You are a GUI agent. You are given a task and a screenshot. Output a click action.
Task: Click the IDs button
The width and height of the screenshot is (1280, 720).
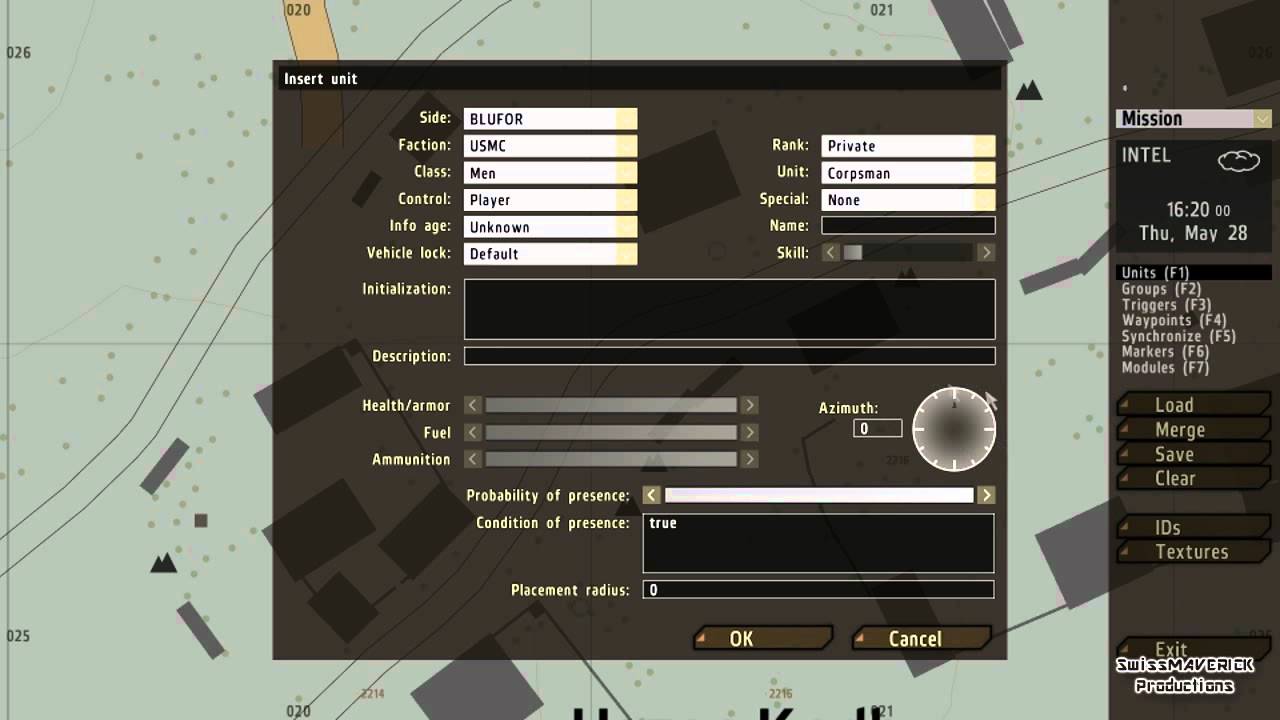tap(1194, 527)
